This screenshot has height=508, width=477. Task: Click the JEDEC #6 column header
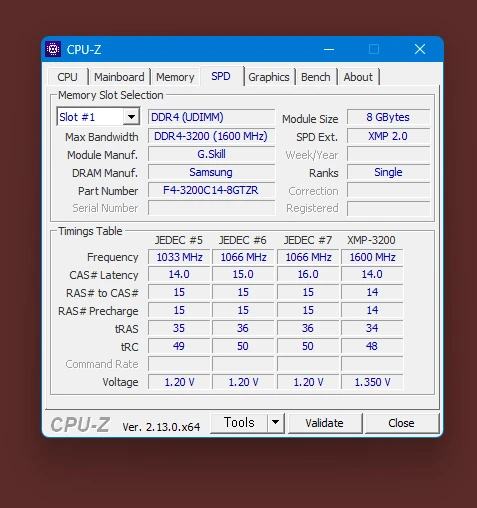[x=243, y=240]
